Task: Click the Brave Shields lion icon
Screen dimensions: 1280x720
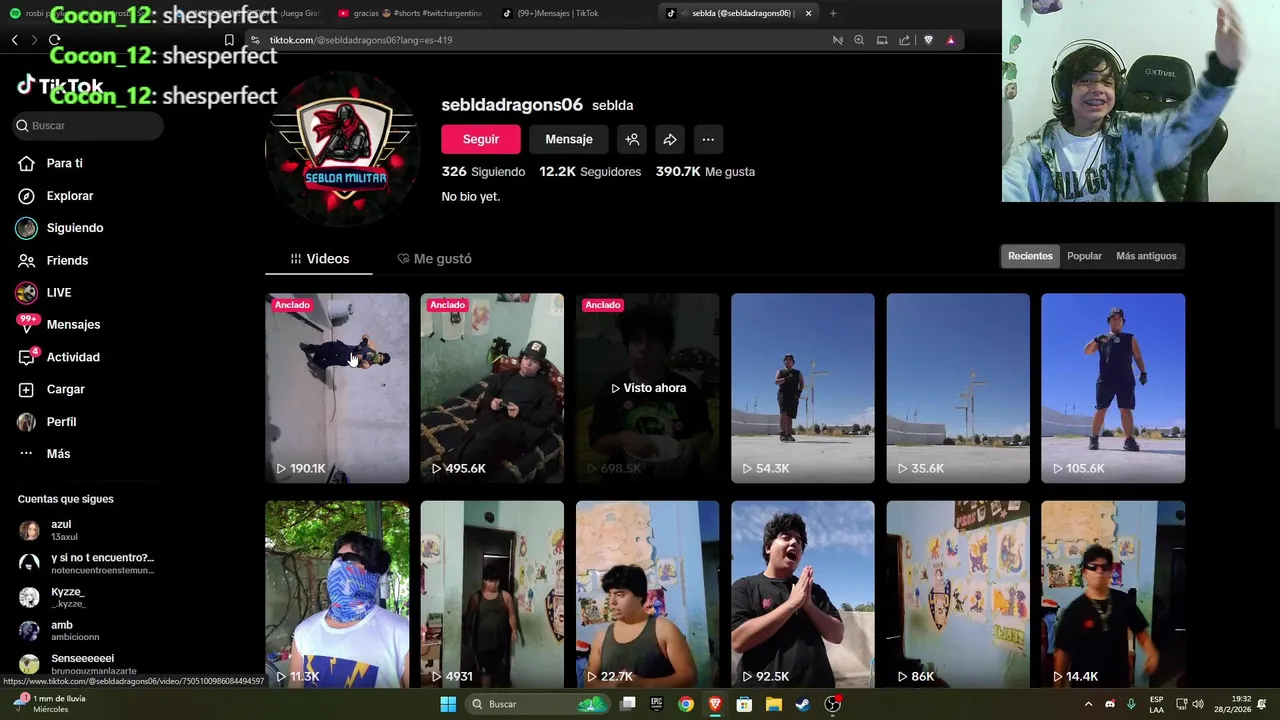Action: click(928, 40)
